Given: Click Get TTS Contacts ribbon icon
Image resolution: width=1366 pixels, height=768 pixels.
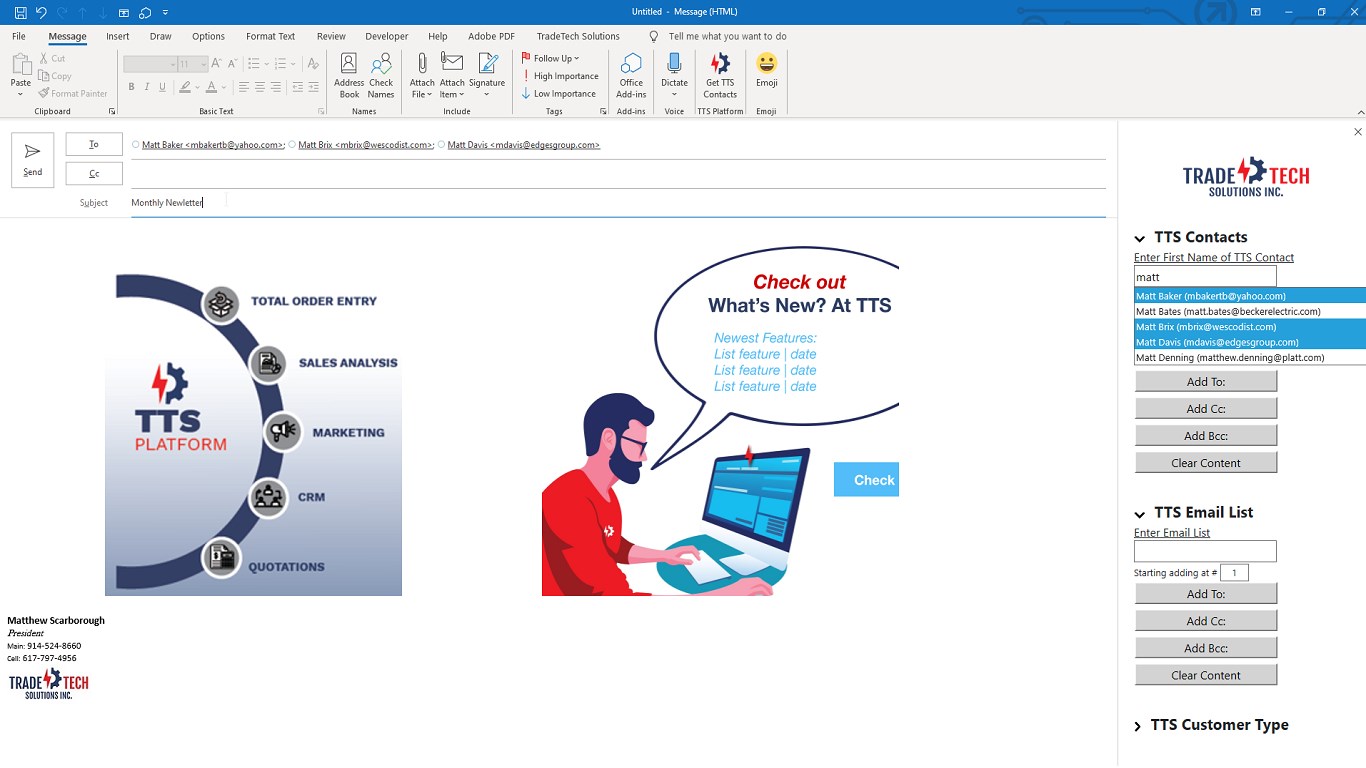Looking at the screenshot, I should tap(720, 76).
